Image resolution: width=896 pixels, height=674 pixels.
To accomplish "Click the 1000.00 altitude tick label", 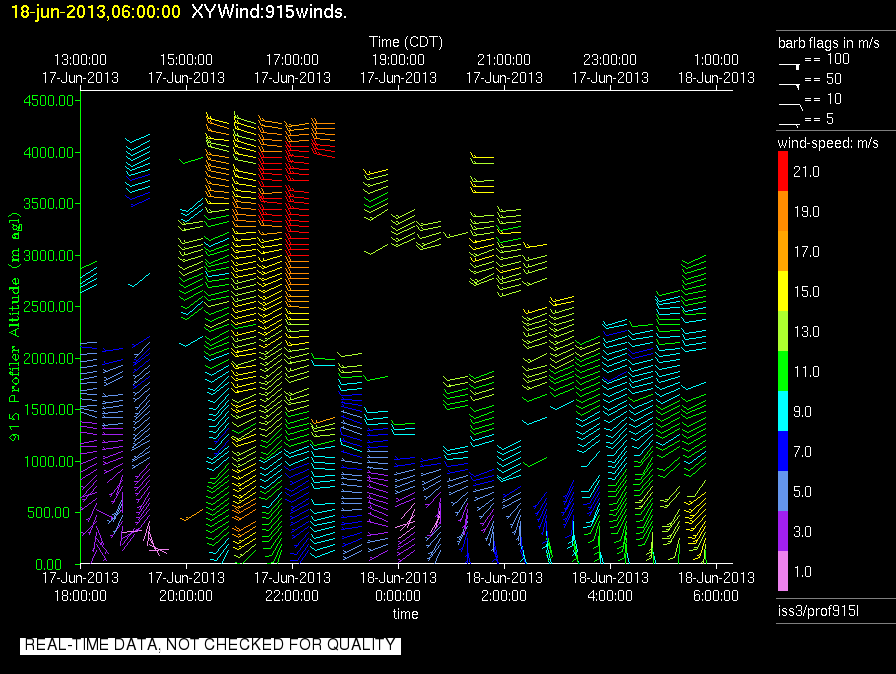I will 49,462.
